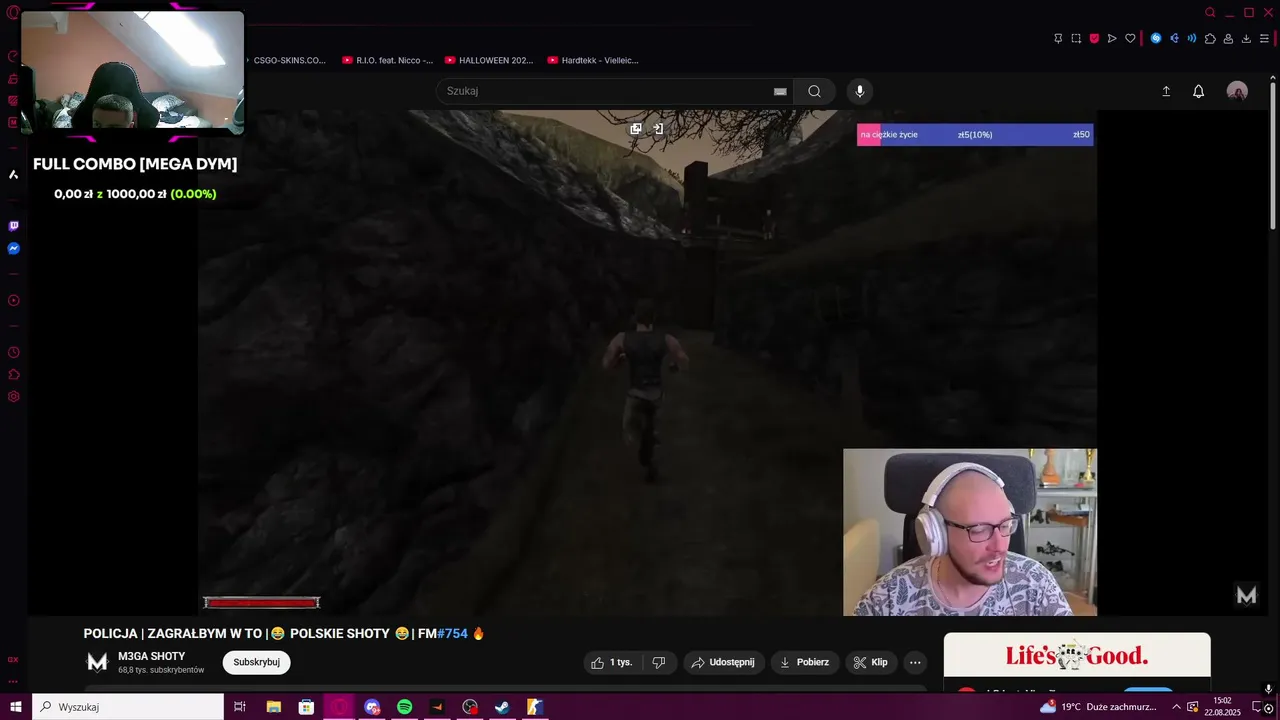Open the browser profile icon
This screenshot has width=1280, height=720.
[1228, 38]
